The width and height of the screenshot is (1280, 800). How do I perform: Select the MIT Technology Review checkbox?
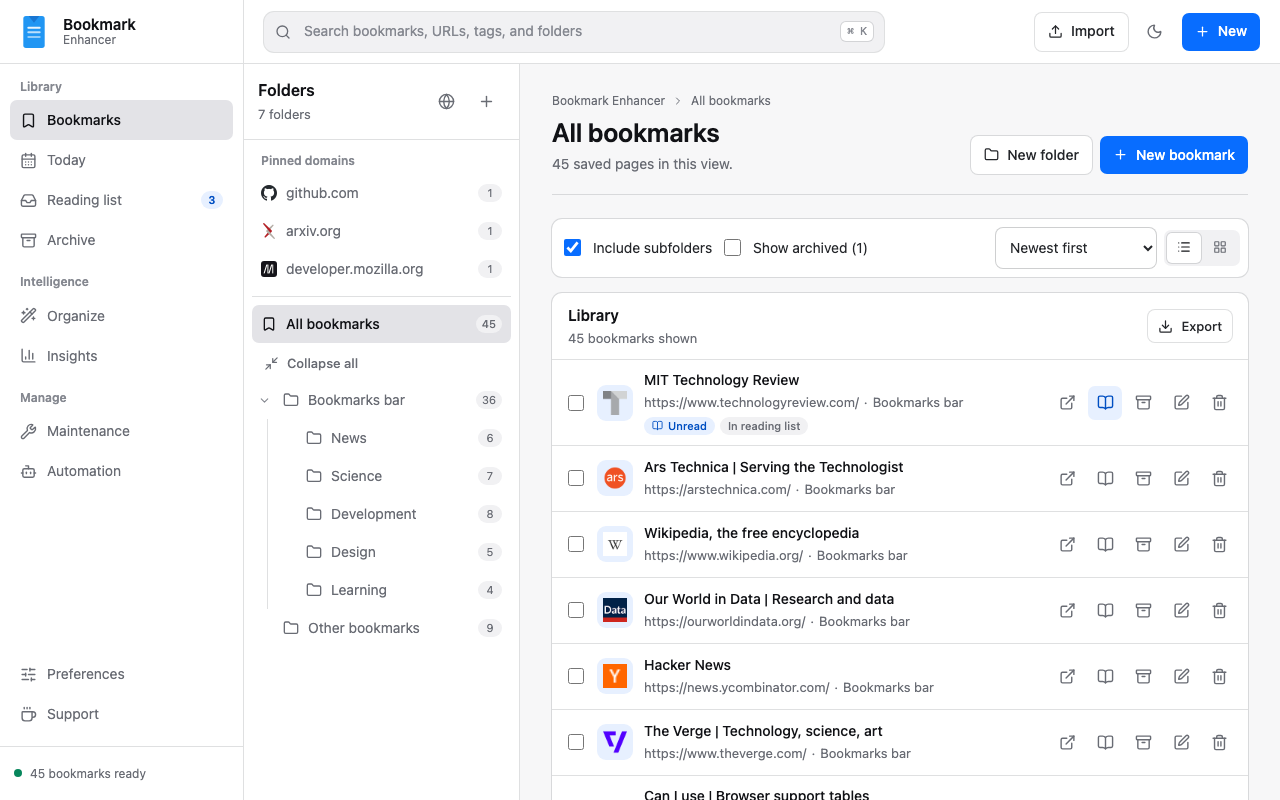(576, 403)
